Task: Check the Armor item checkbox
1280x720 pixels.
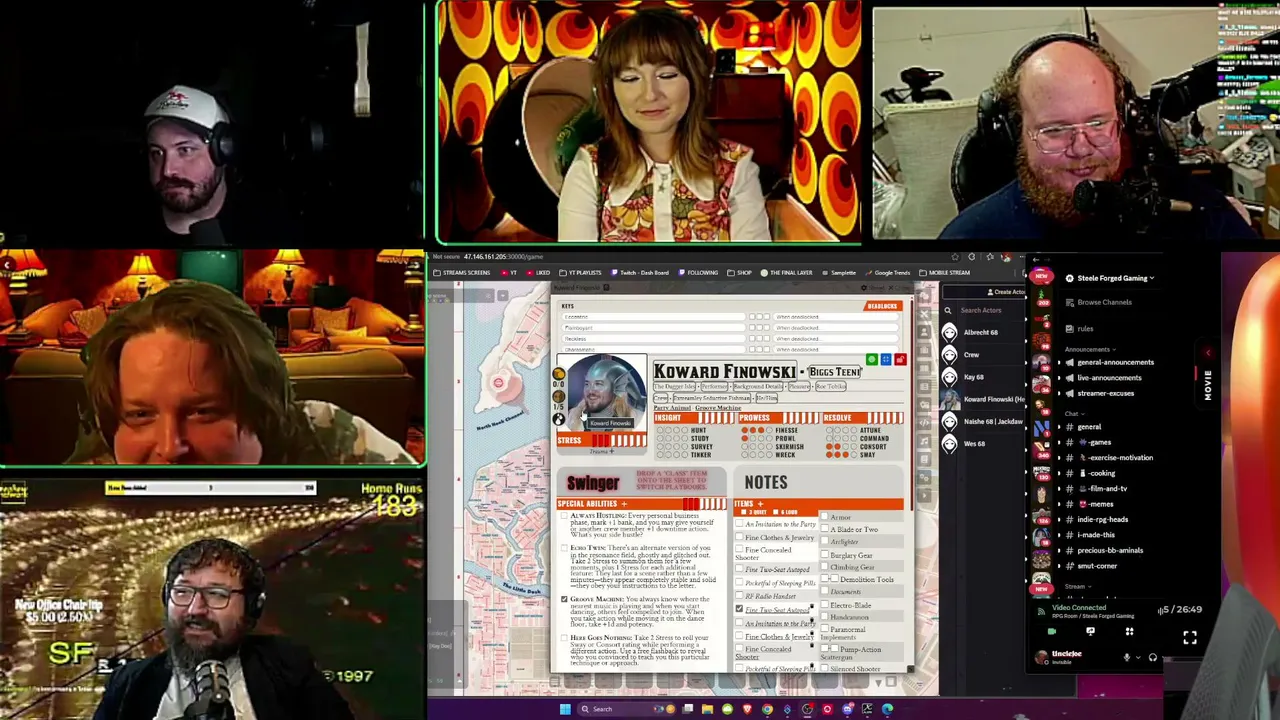Action: pos(824,518)
